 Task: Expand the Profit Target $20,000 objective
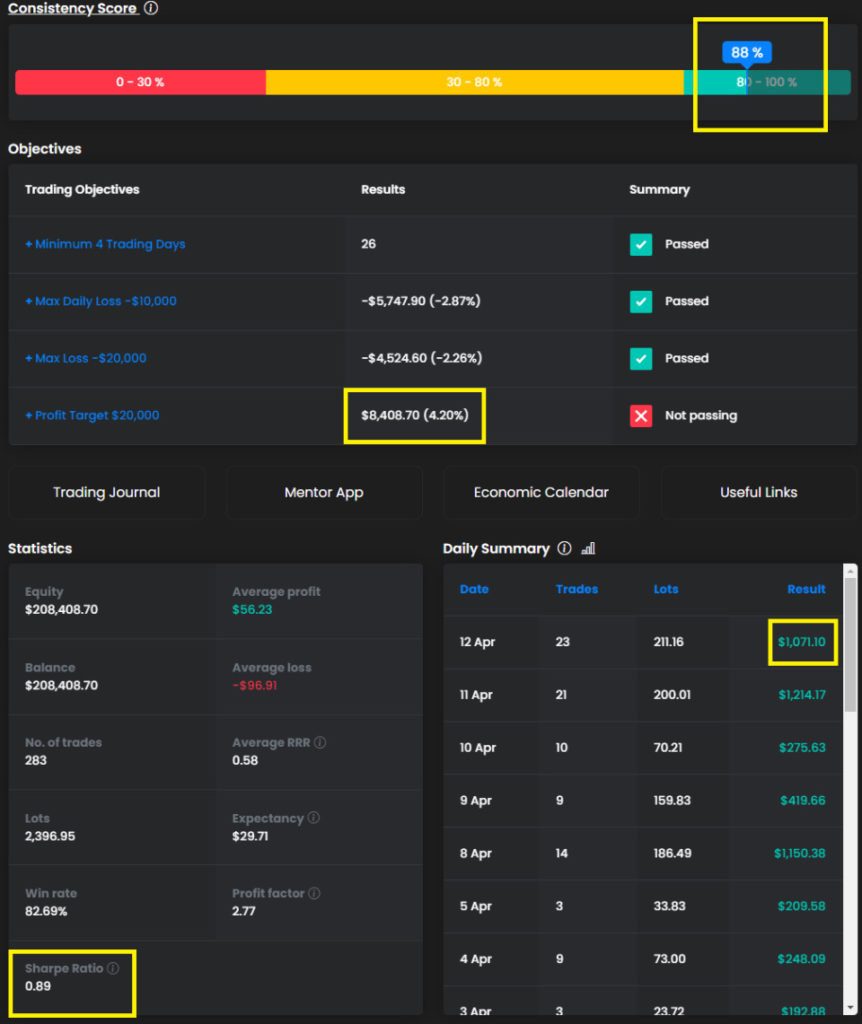pyautogui.click(x=92, y=415)
